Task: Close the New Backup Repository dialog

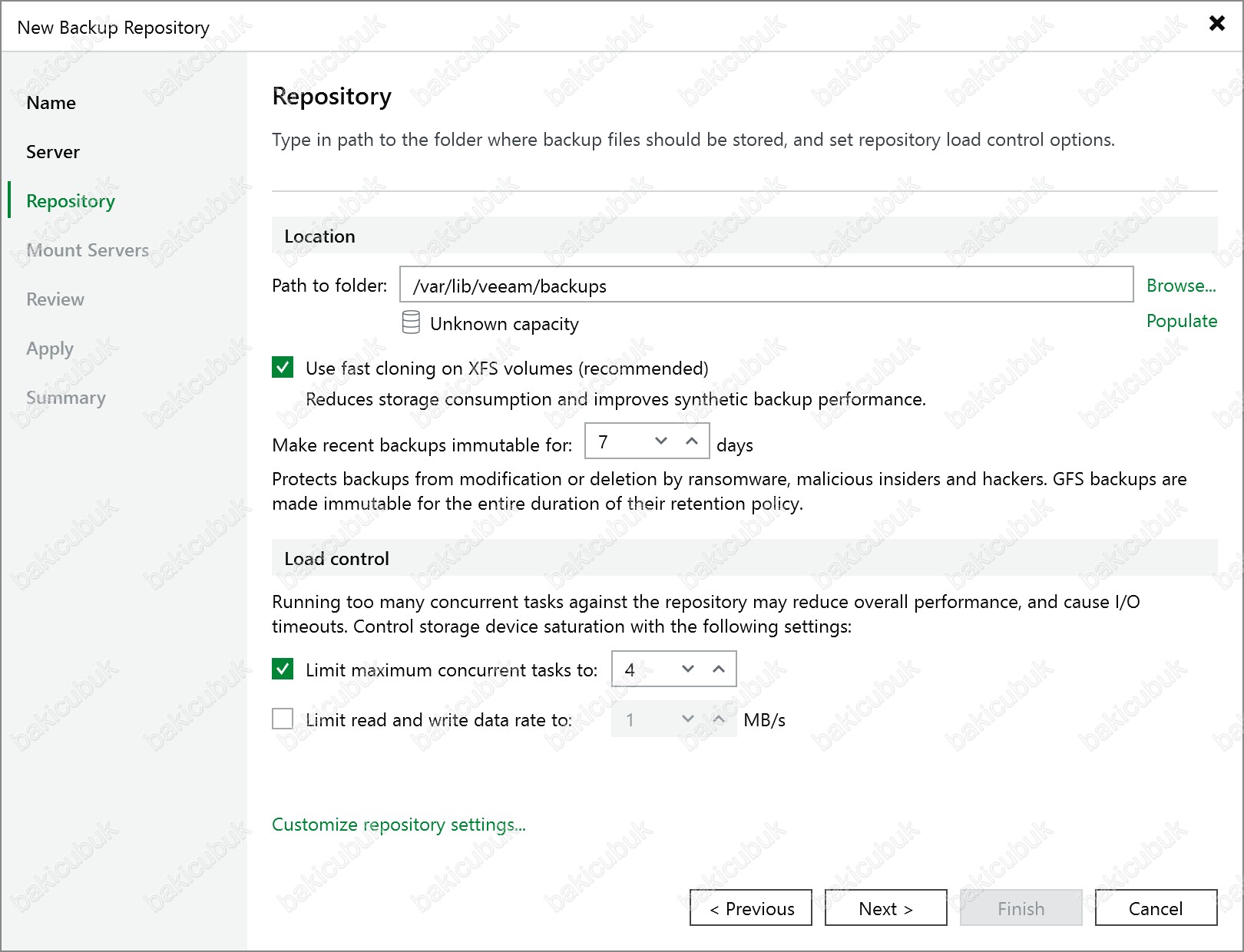Action: (x=1216, y=23)
